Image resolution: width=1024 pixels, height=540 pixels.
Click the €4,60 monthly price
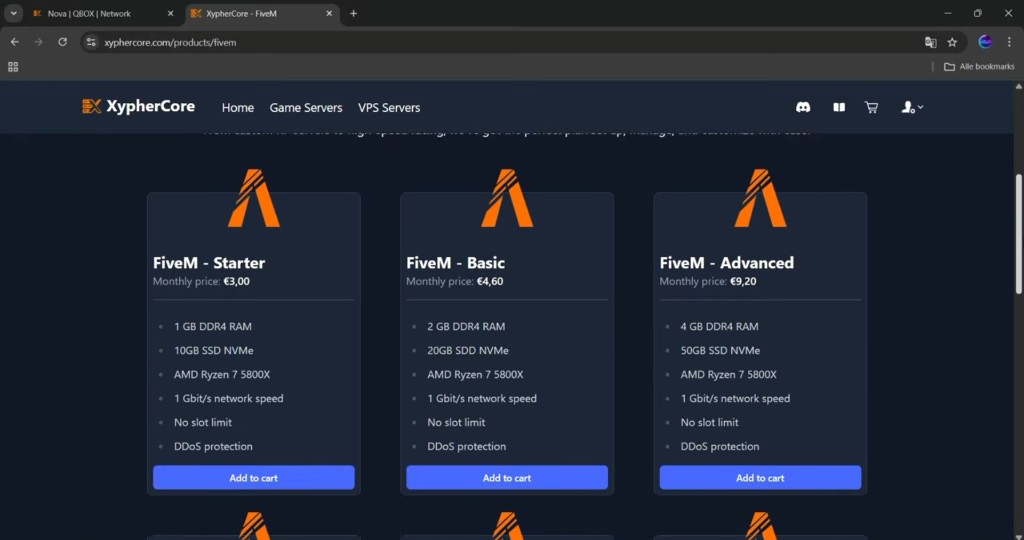click(x=490, y=281)
